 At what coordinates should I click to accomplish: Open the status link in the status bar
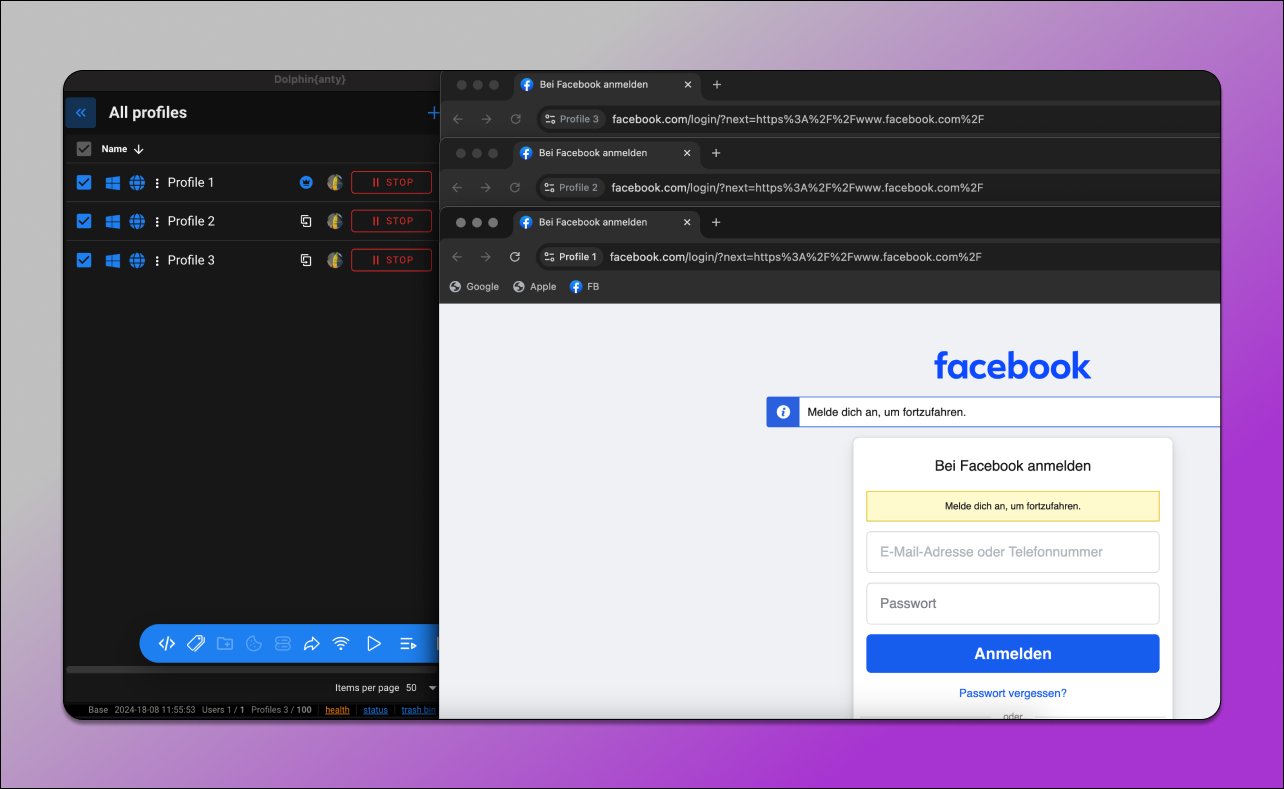point(375,711)
